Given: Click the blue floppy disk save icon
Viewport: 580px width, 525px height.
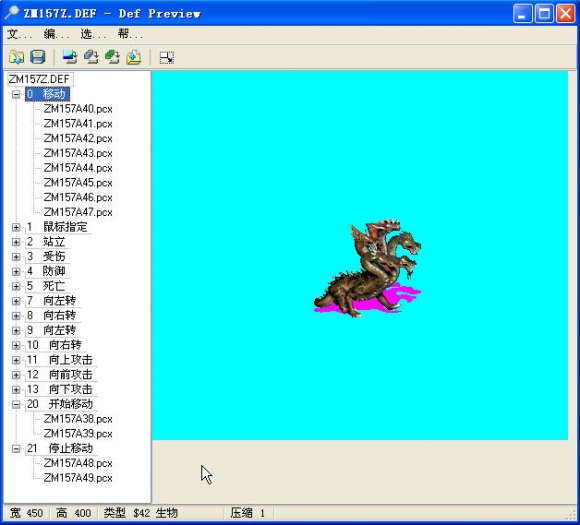Looking at the screenshot, I should pos(37,57).
